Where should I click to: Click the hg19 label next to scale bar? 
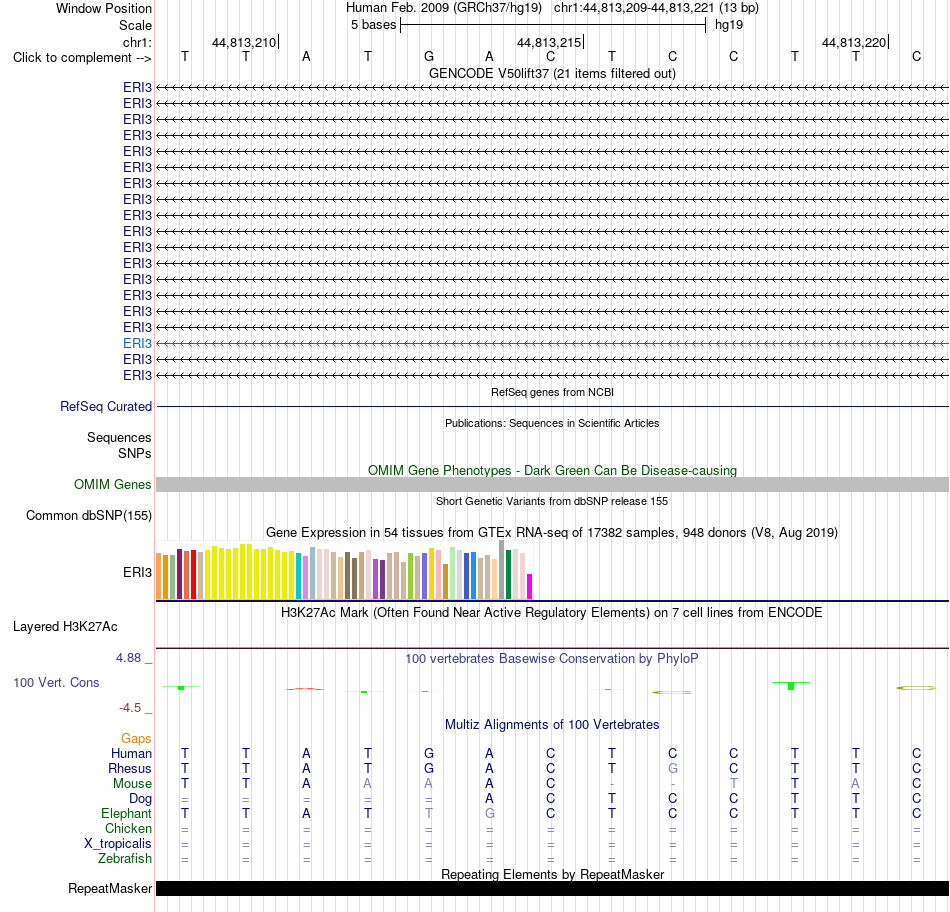pyautogui.click(x=729, y=25)
